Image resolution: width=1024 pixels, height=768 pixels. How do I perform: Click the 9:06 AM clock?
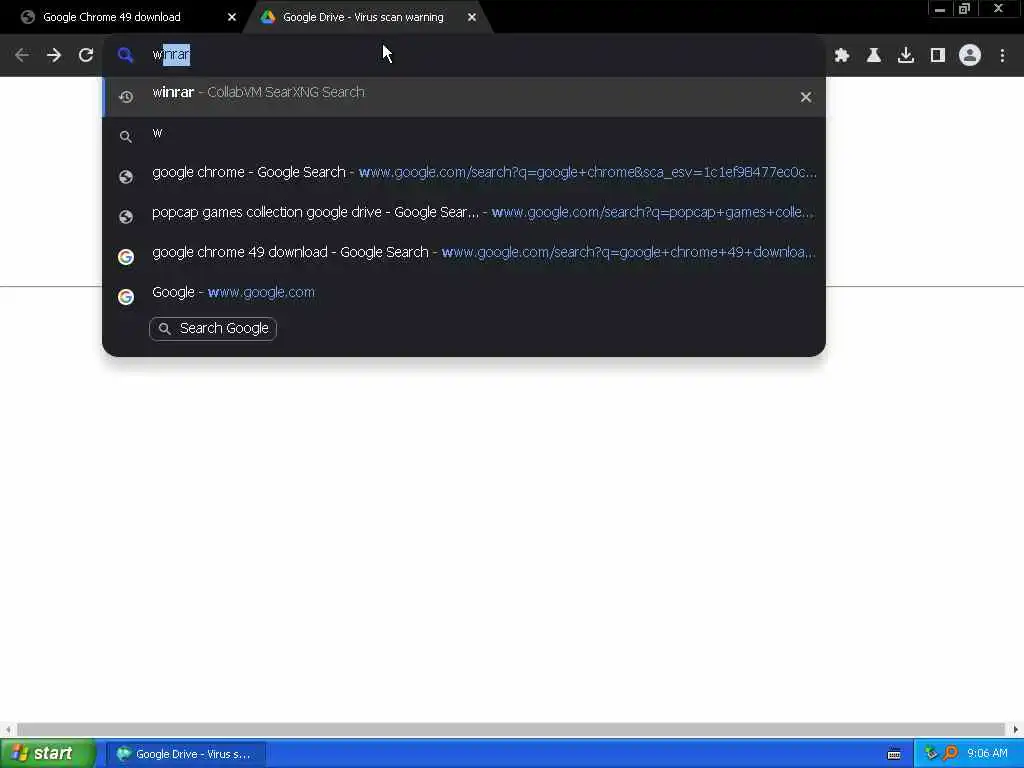click(x=987, y=754)
